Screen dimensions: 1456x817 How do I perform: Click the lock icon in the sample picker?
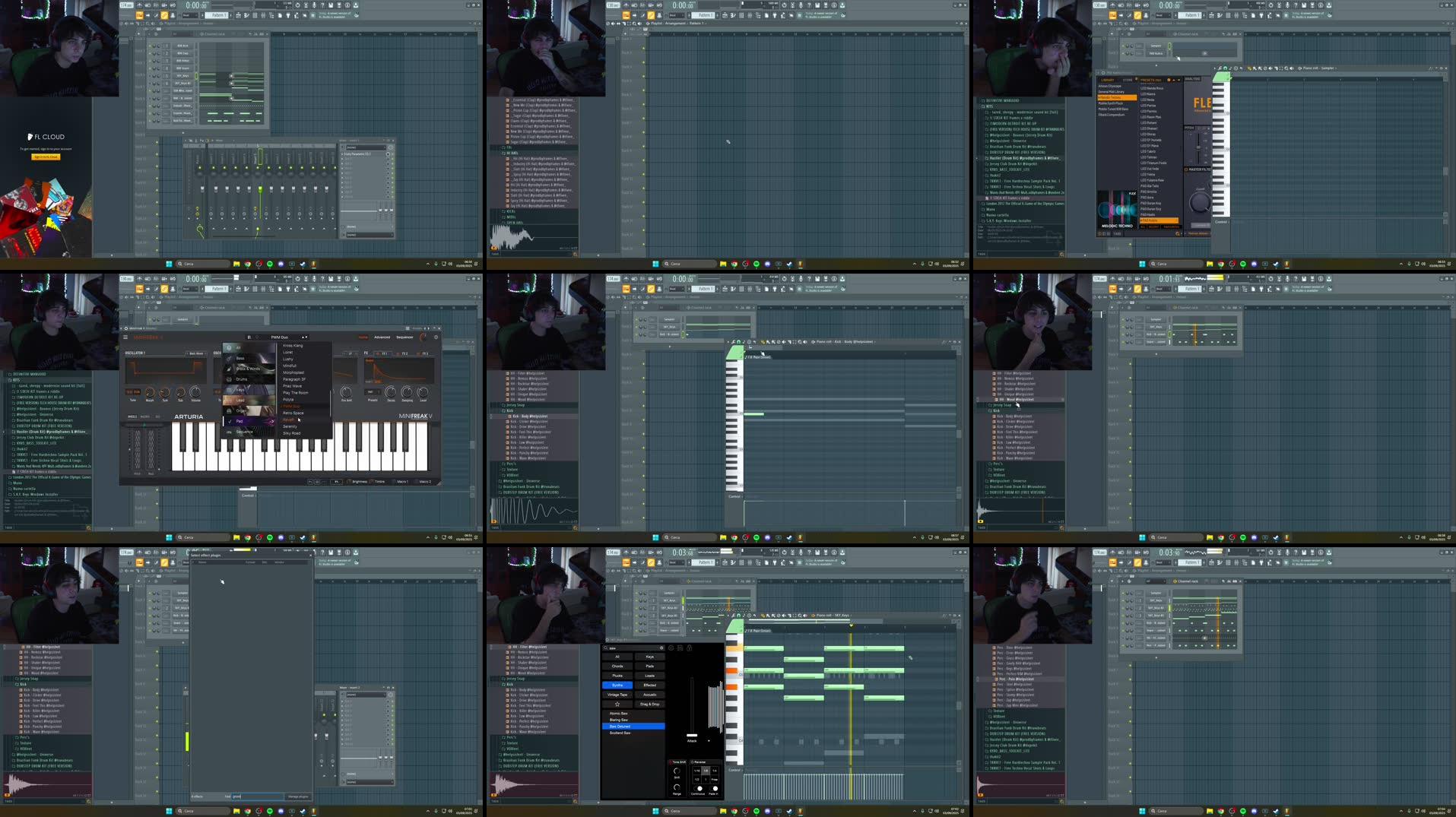(689, 648)
